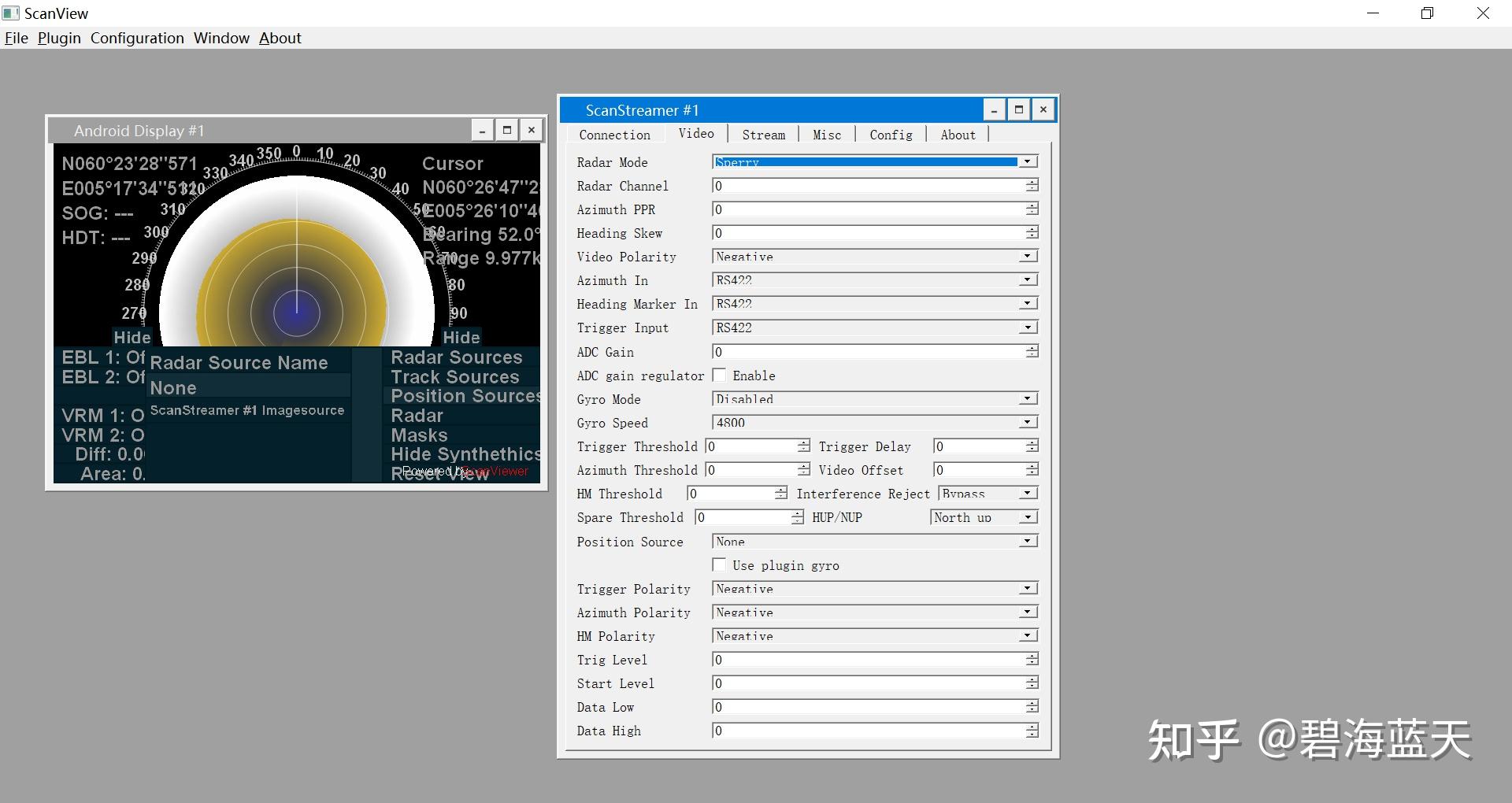Switch to the Config tab
The height and width of the screenshot is (803, 1512).
pyautogui.click(x=891, y=135)
